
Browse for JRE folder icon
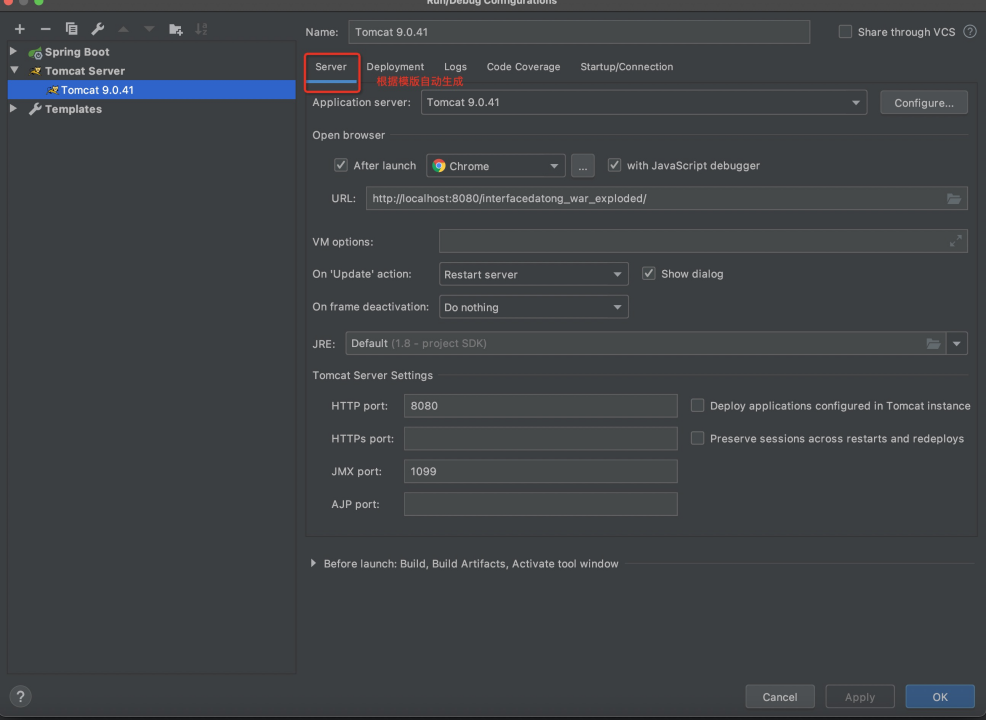933,343
